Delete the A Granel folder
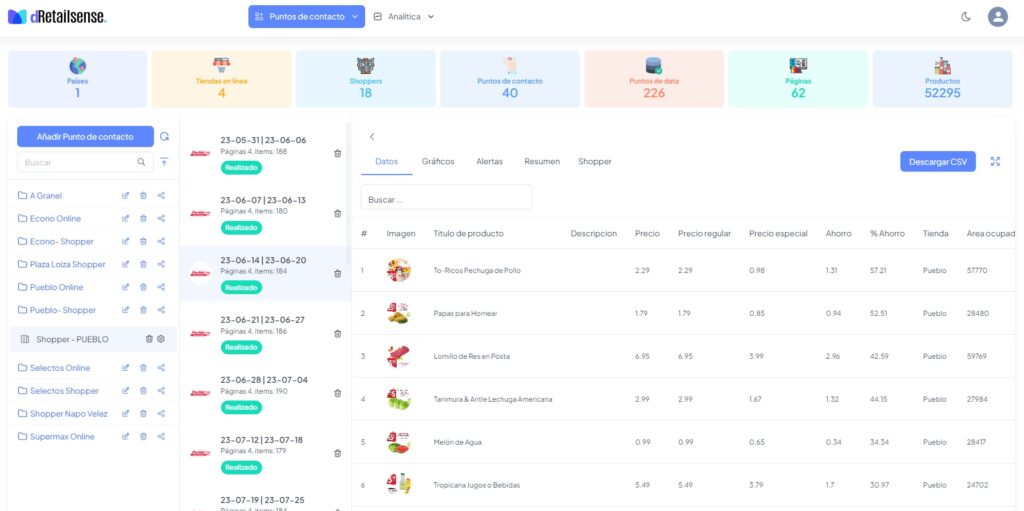1024x511 pixels. (x=143, y=195)
